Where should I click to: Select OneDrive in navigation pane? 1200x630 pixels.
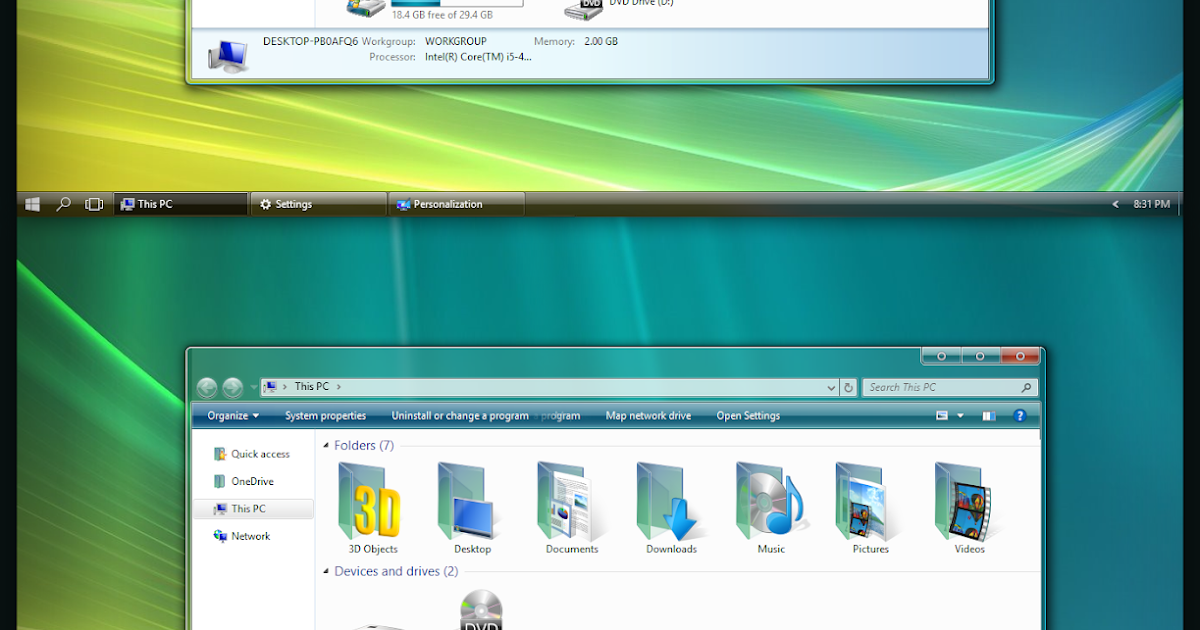click(x=244, y=481)
